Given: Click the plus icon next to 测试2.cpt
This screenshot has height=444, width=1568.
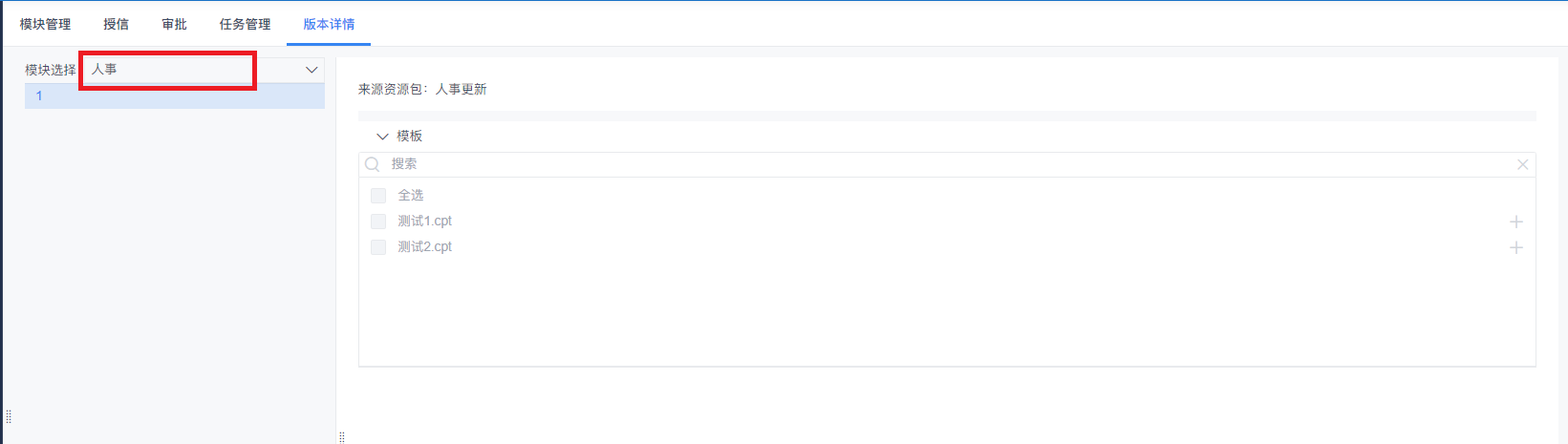Looking at the screenshot, I should tap(1515, 247).
